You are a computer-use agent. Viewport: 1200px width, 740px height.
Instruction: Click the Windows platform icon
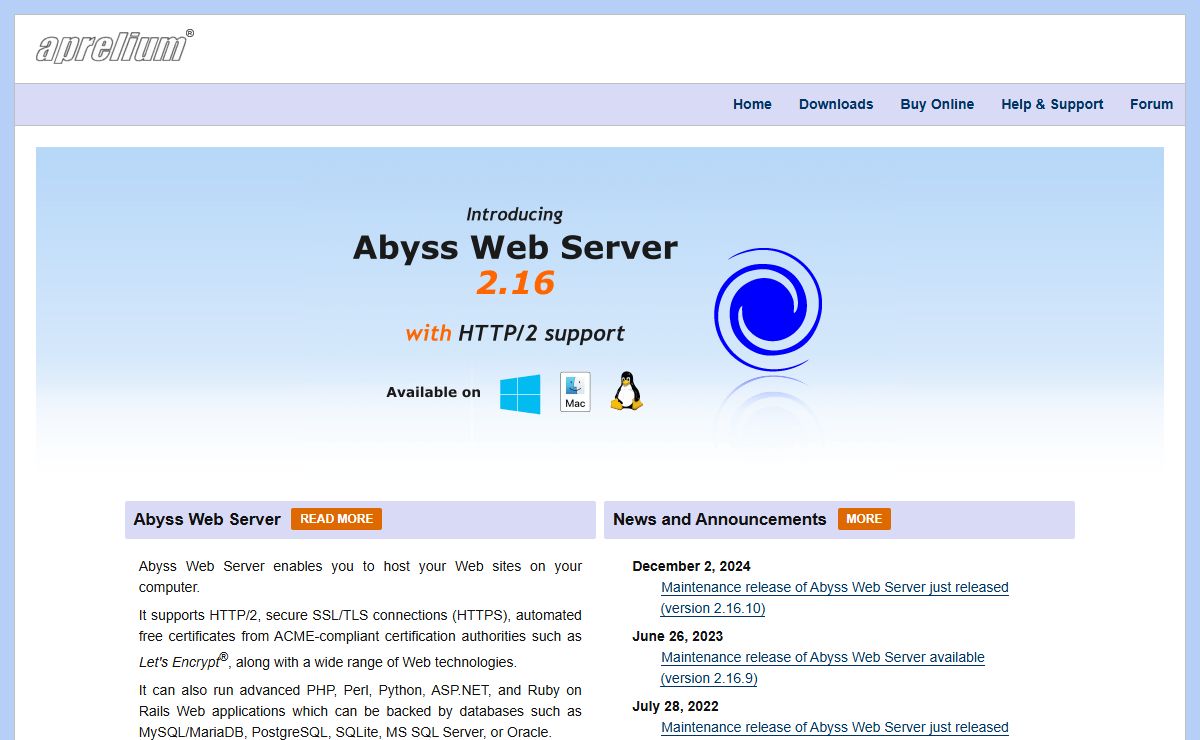click(x=520, y=394)
